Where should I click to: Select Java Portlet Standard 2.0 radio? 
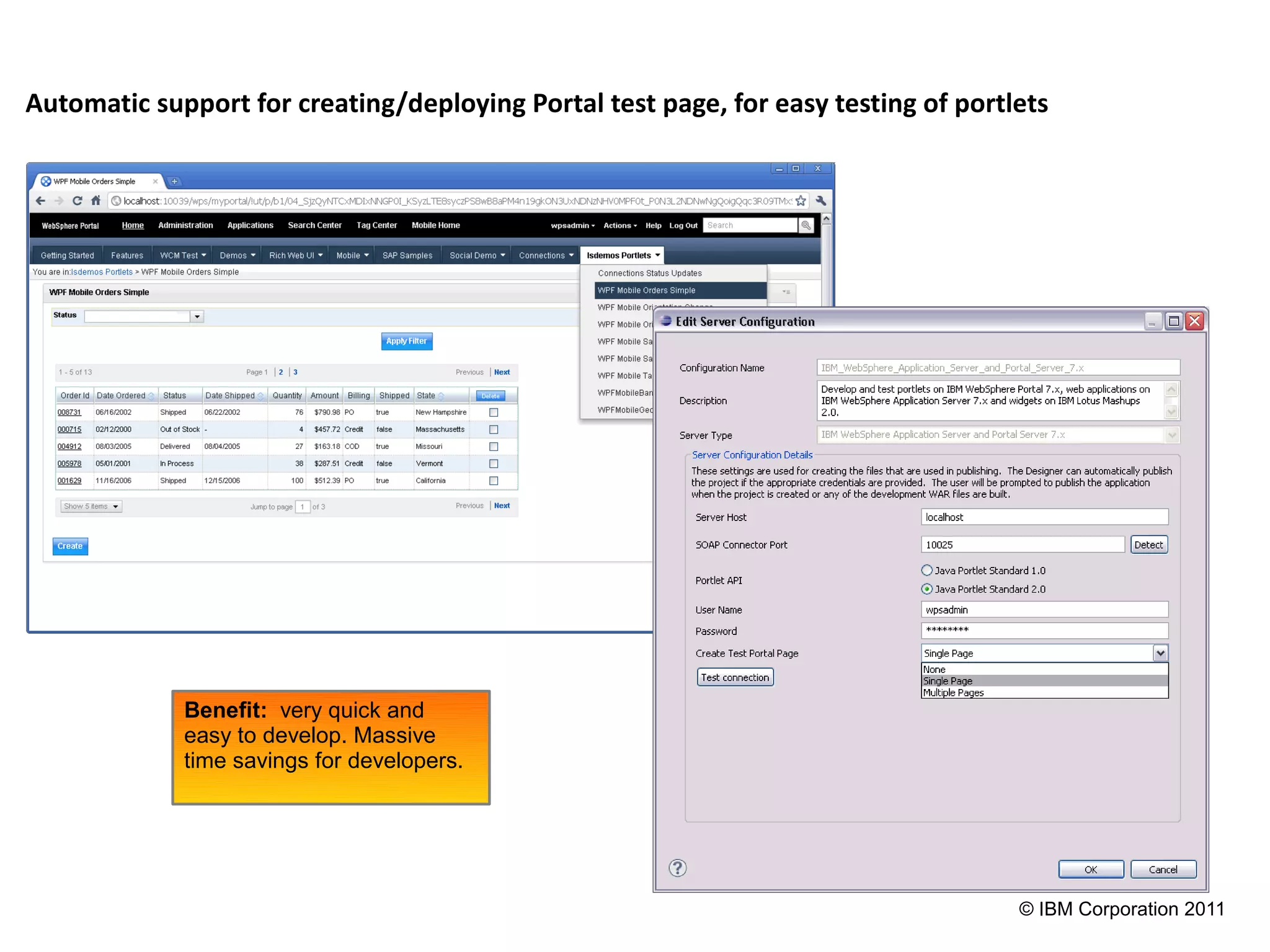(x=926, y=589)
